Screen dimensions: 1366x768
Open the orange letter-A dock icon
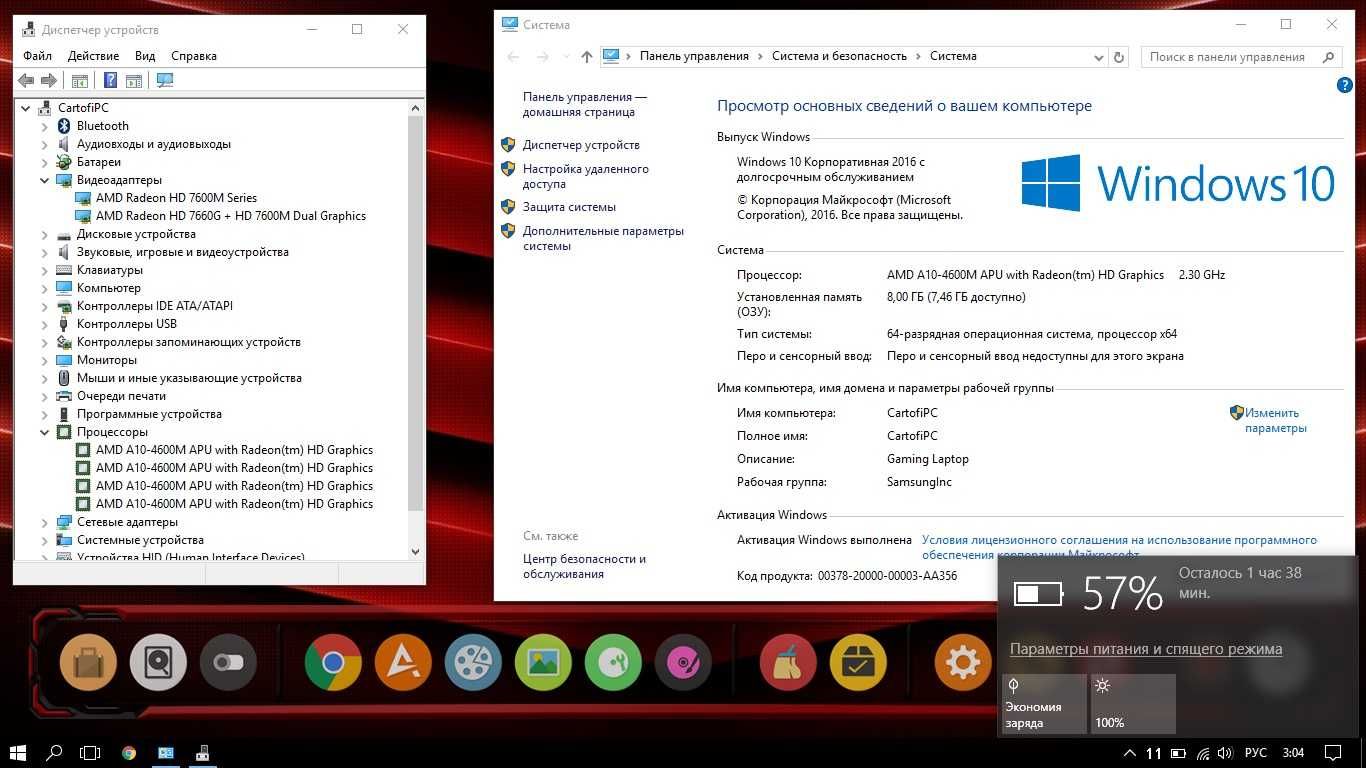point(403,662)
